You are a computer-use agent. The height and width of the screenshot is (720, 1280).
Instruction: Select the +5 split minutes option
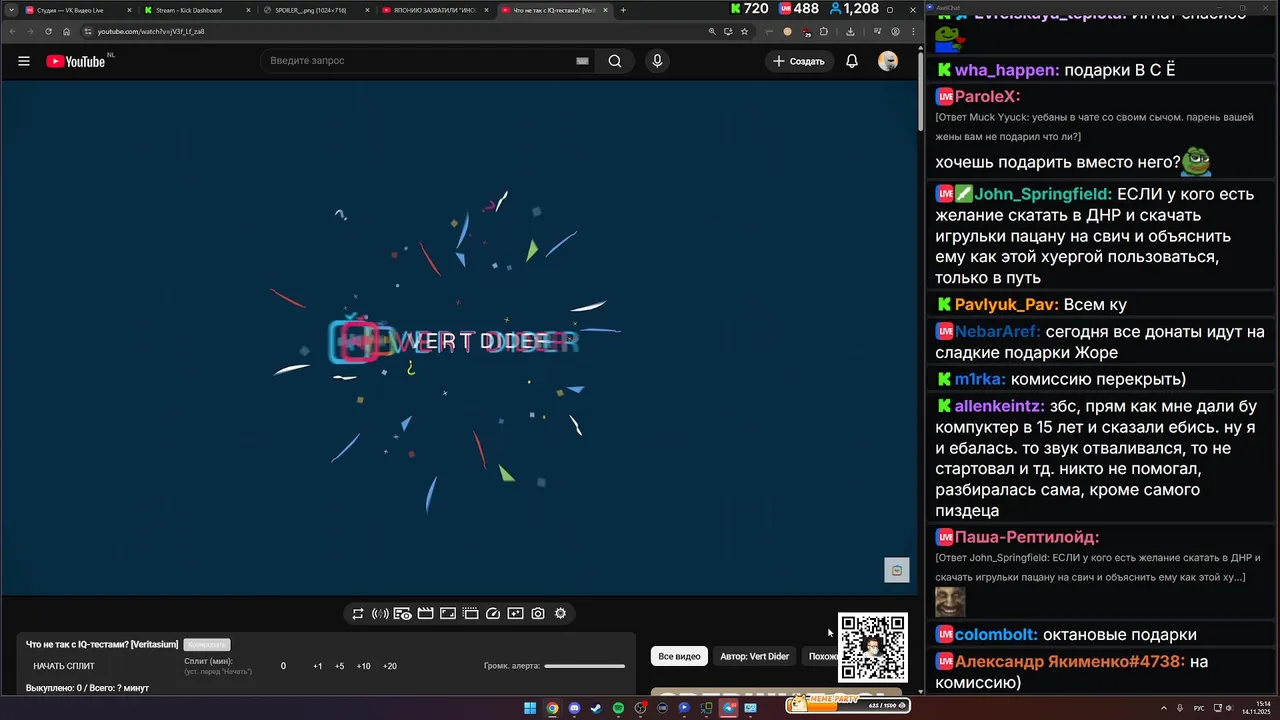340,666
